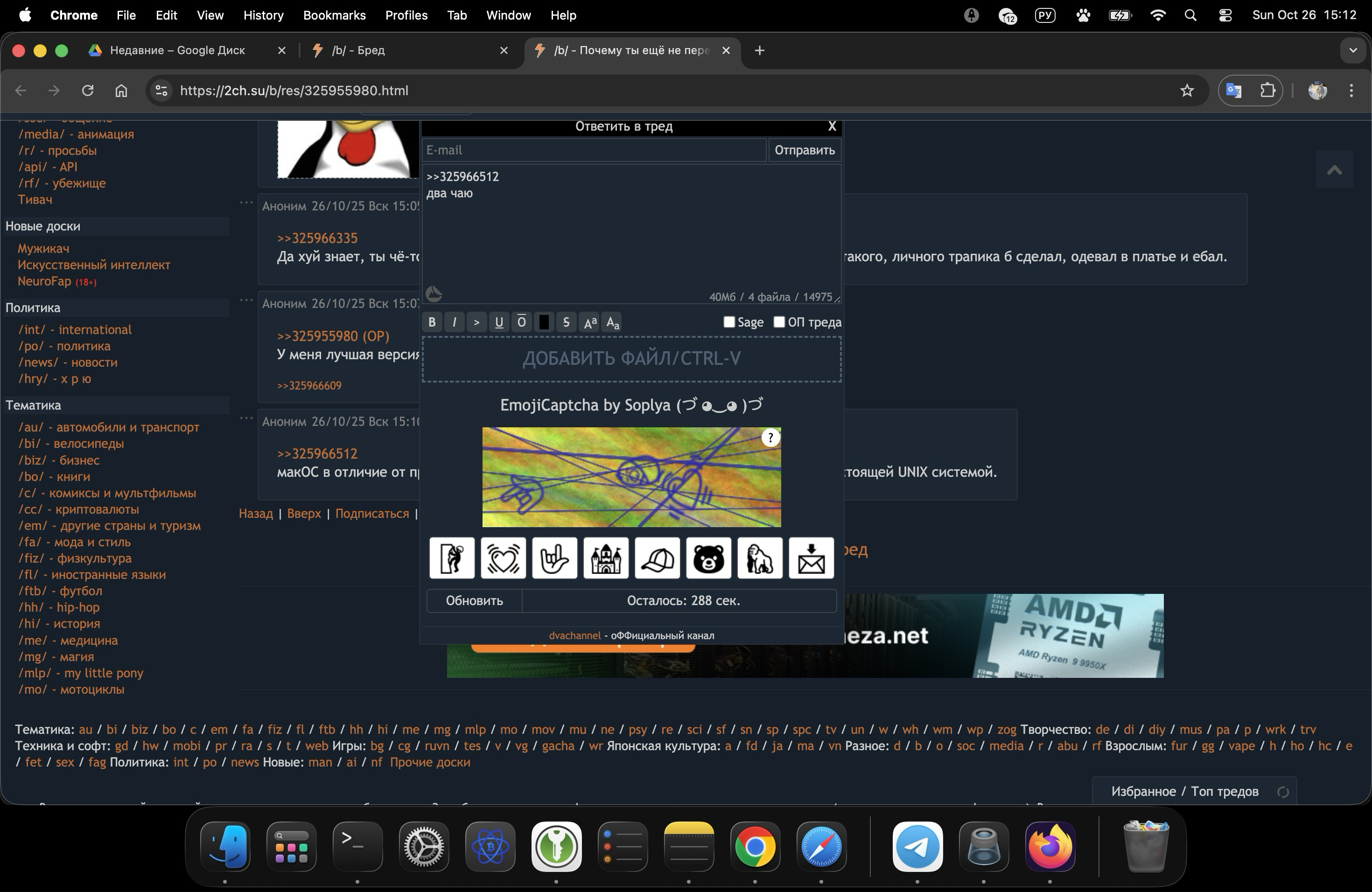The height and width of the screenshot is (892, 1372).
Task: Click the subscript formatting button
Action: (612, 322)
